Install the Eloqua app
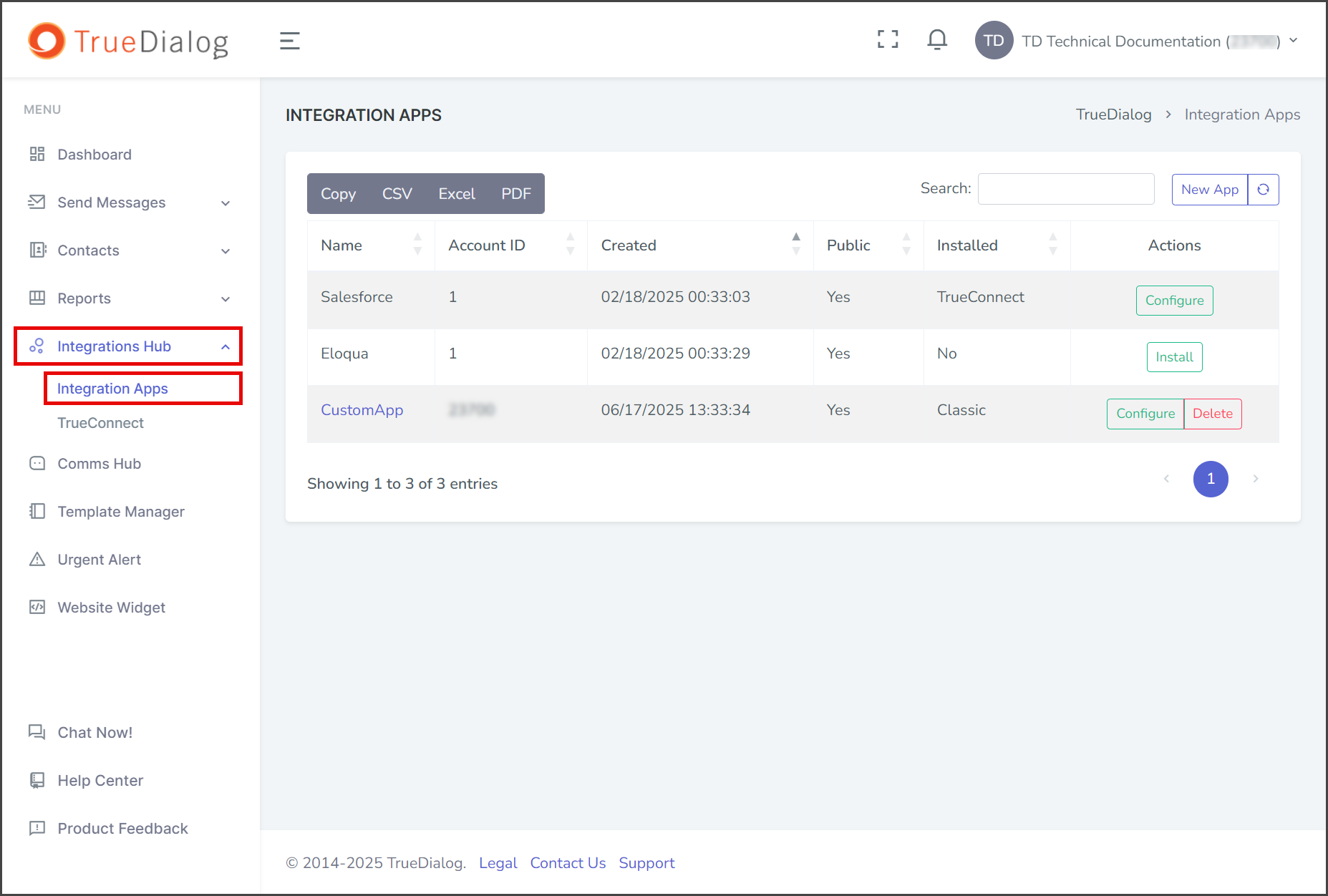Screen dimensions: 1328x896 (x=1174, y=357)
